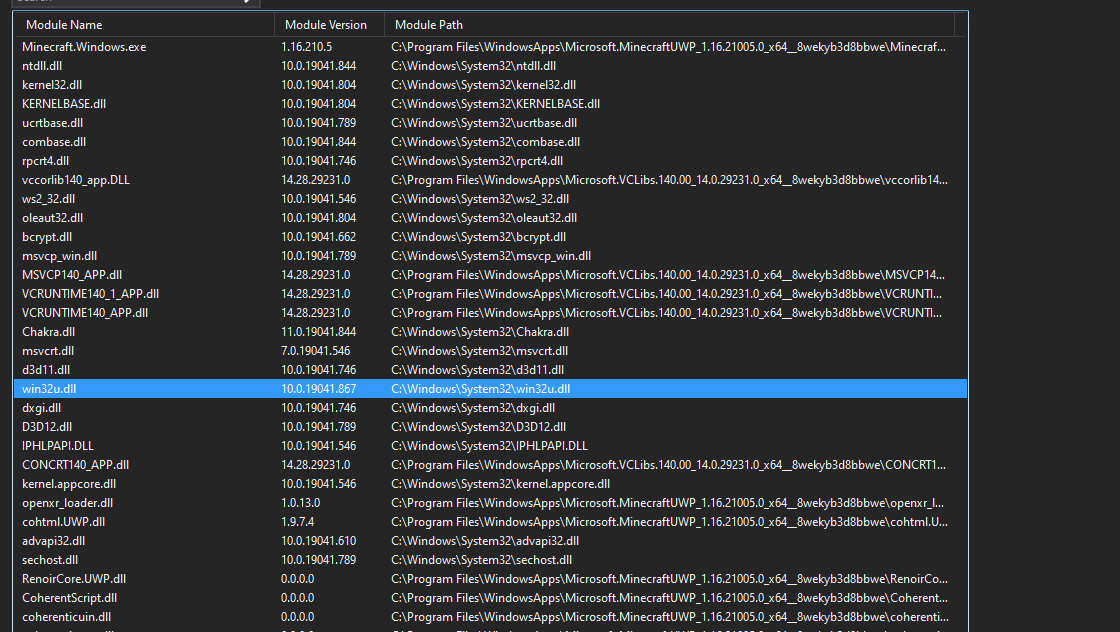
Task: Click the sechost.dll path cell
Action: coord(481,560)
